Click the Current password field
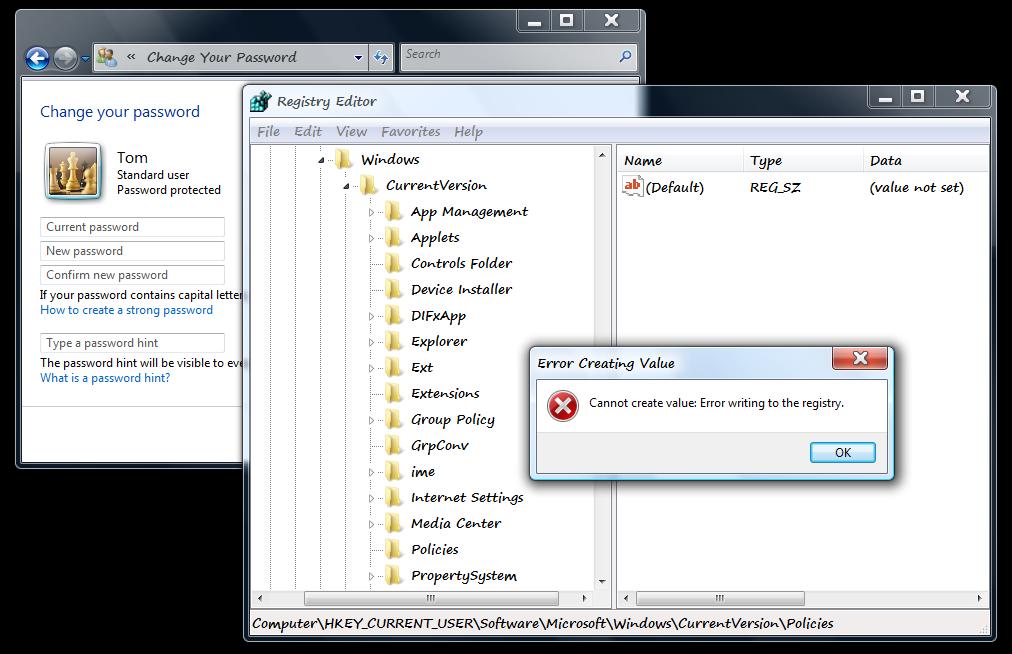1012x654 pixels. pos(132,227)
